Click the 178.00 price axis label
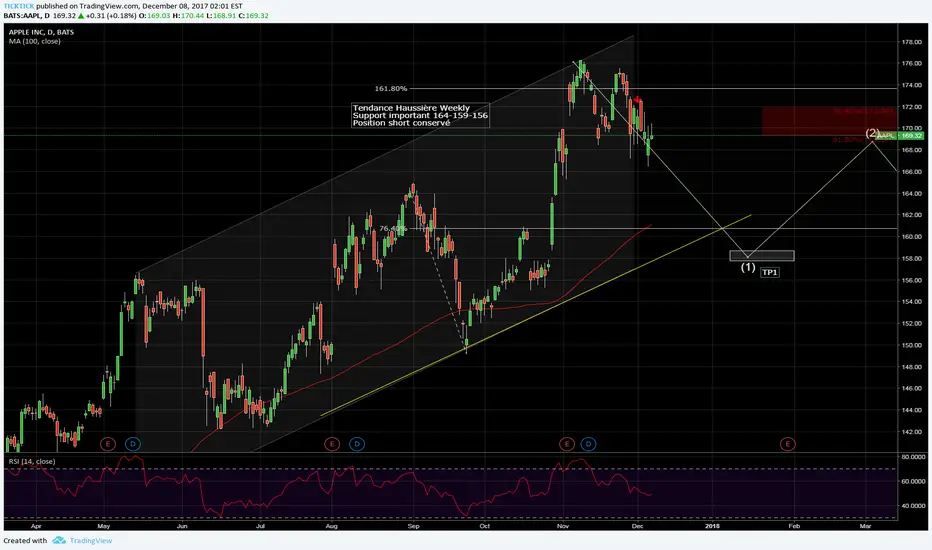The width and height of the screenshot is (932, 550). (912, 42)
